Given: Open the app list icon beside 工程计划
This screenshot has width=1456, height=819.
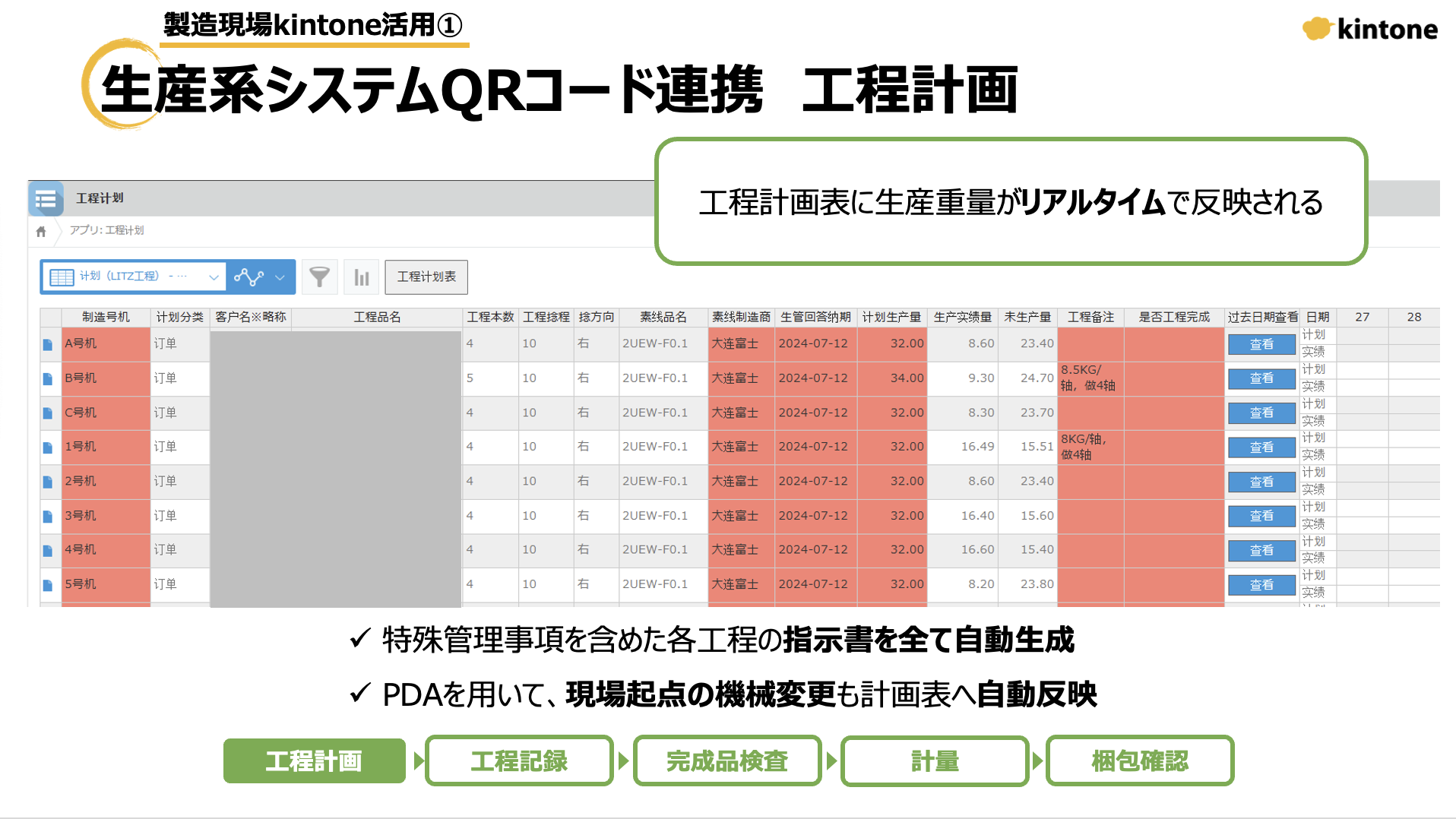Looking at the screenshot, I should click(x=46, y=199).
